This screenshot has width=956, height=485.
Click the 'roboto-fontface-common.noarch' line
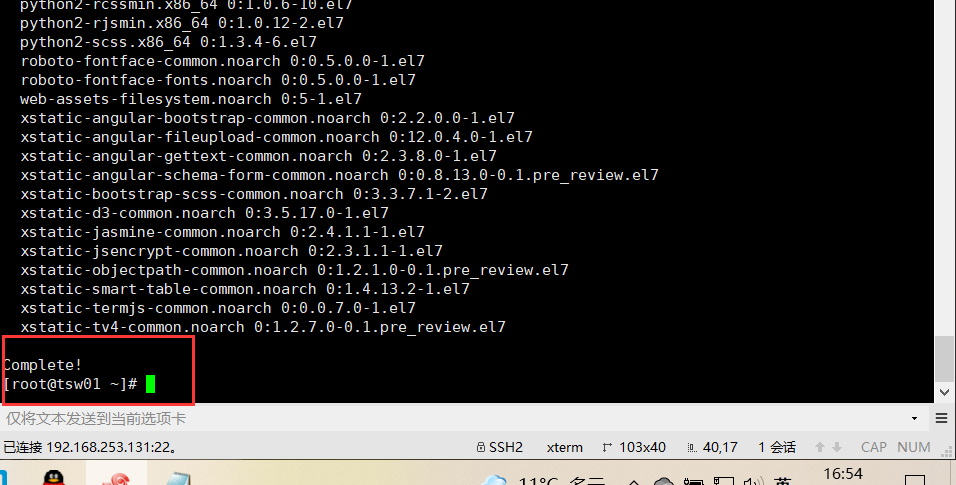223,61
